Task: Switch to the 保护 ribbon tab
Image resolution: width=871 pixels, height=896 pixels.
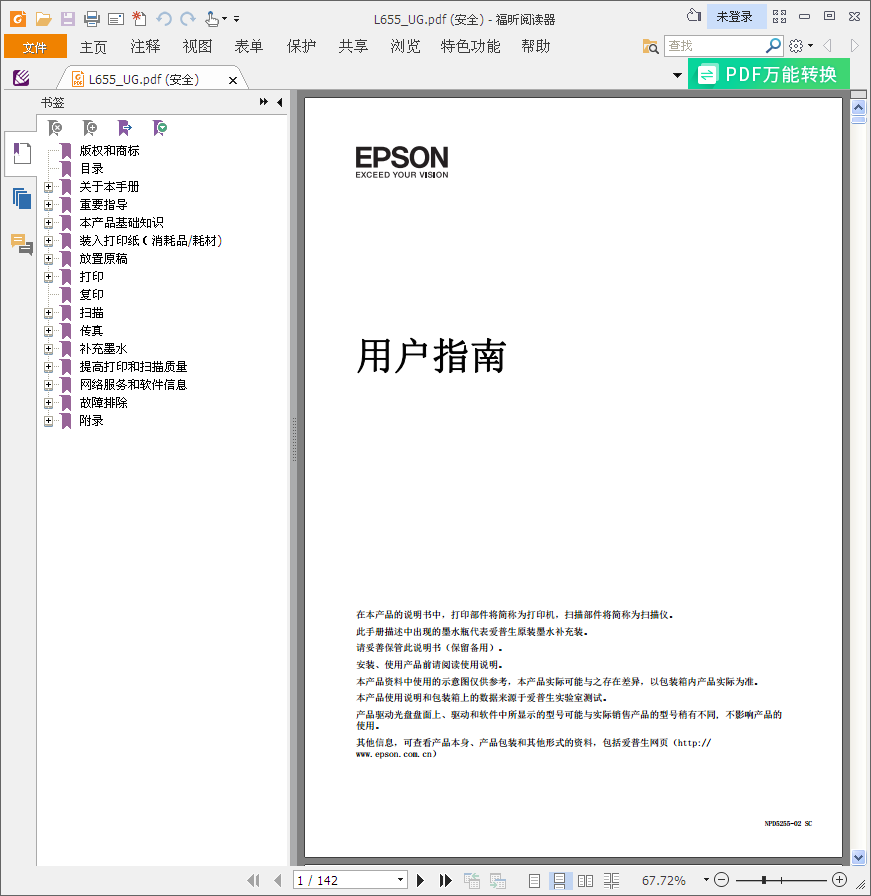Action: click(x=301, y=46)
